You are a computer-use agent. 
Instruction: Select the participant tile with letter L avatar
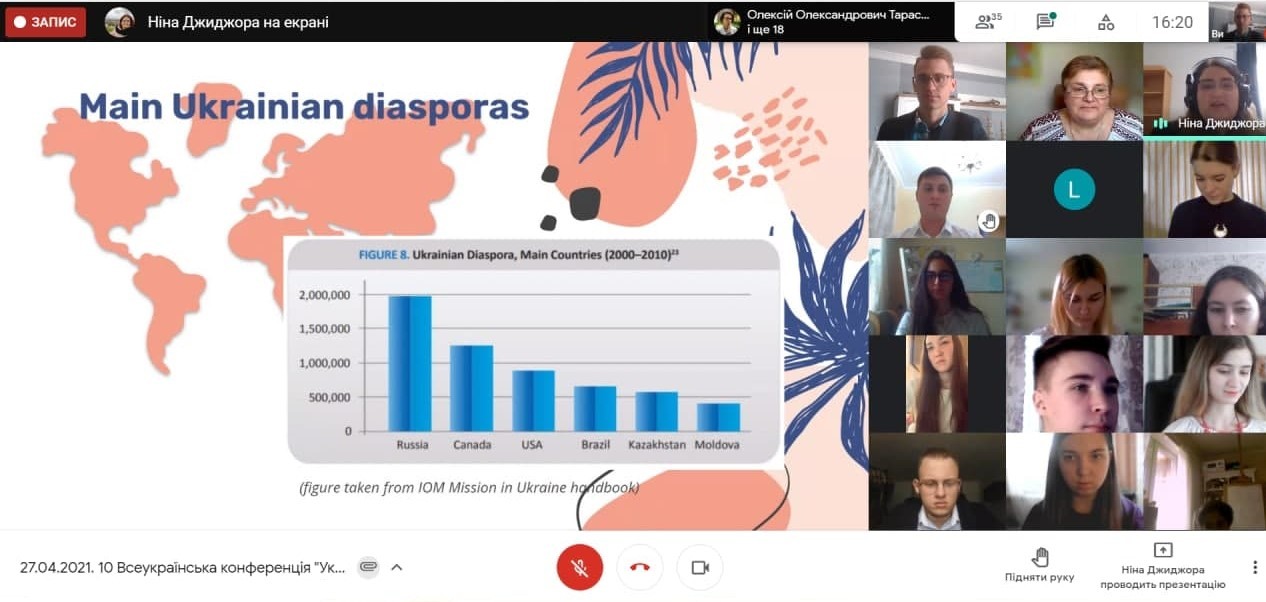(1074, 189)
